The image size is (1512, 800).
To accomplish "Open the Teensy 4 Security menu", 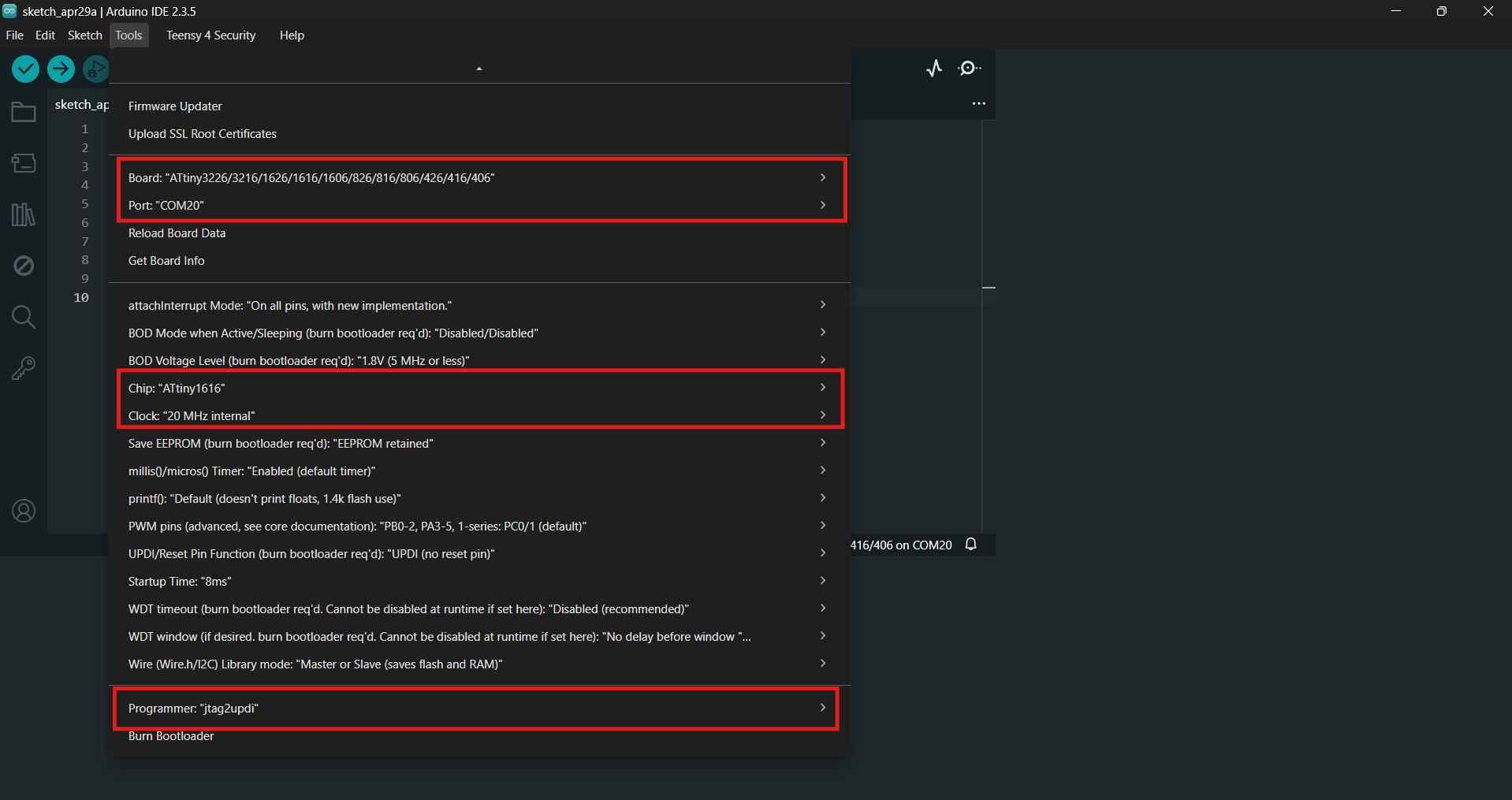I will tap(211, 35).
